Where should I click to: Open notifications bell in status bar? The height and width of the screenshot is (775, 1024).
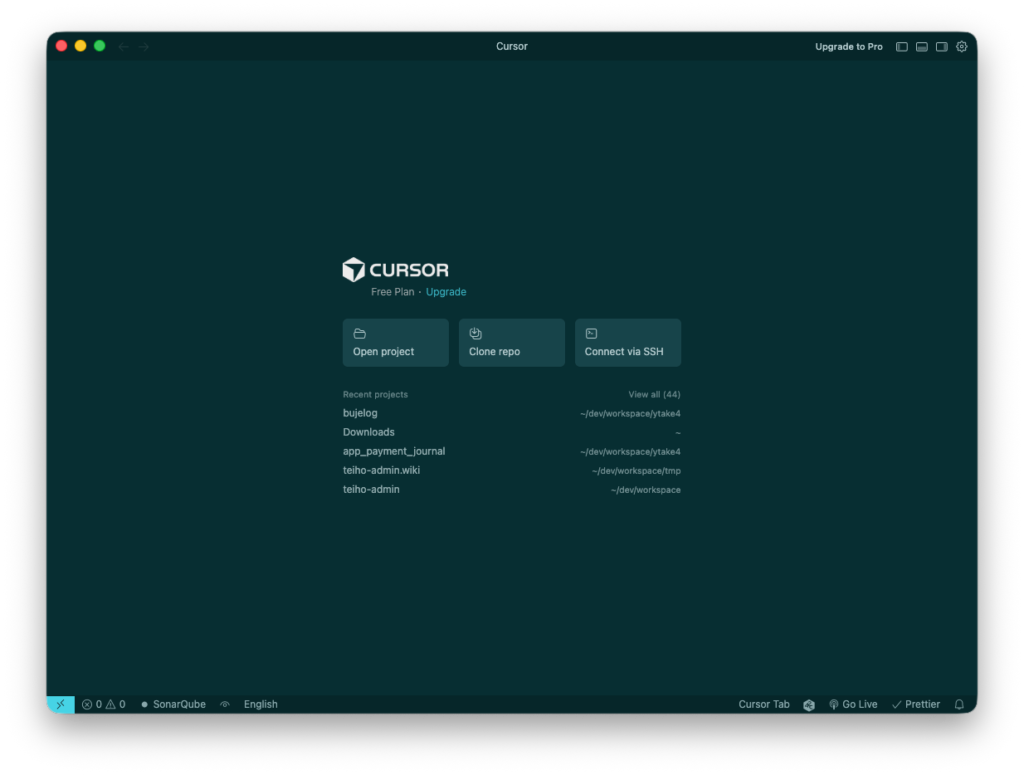click(959, 704)
